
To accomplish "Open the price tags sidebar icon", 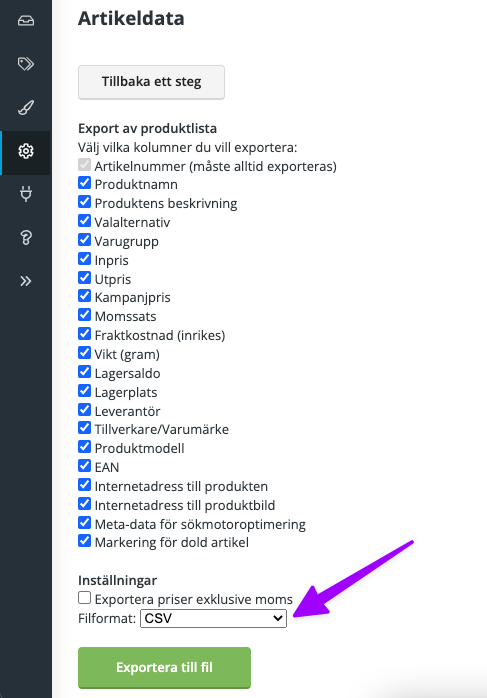I will tap(26, 64).
